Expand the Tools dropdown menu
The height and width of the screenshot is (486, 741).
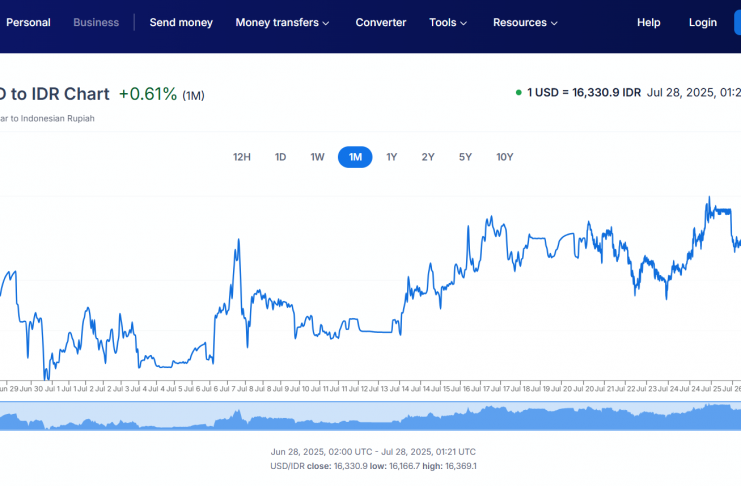448,22
